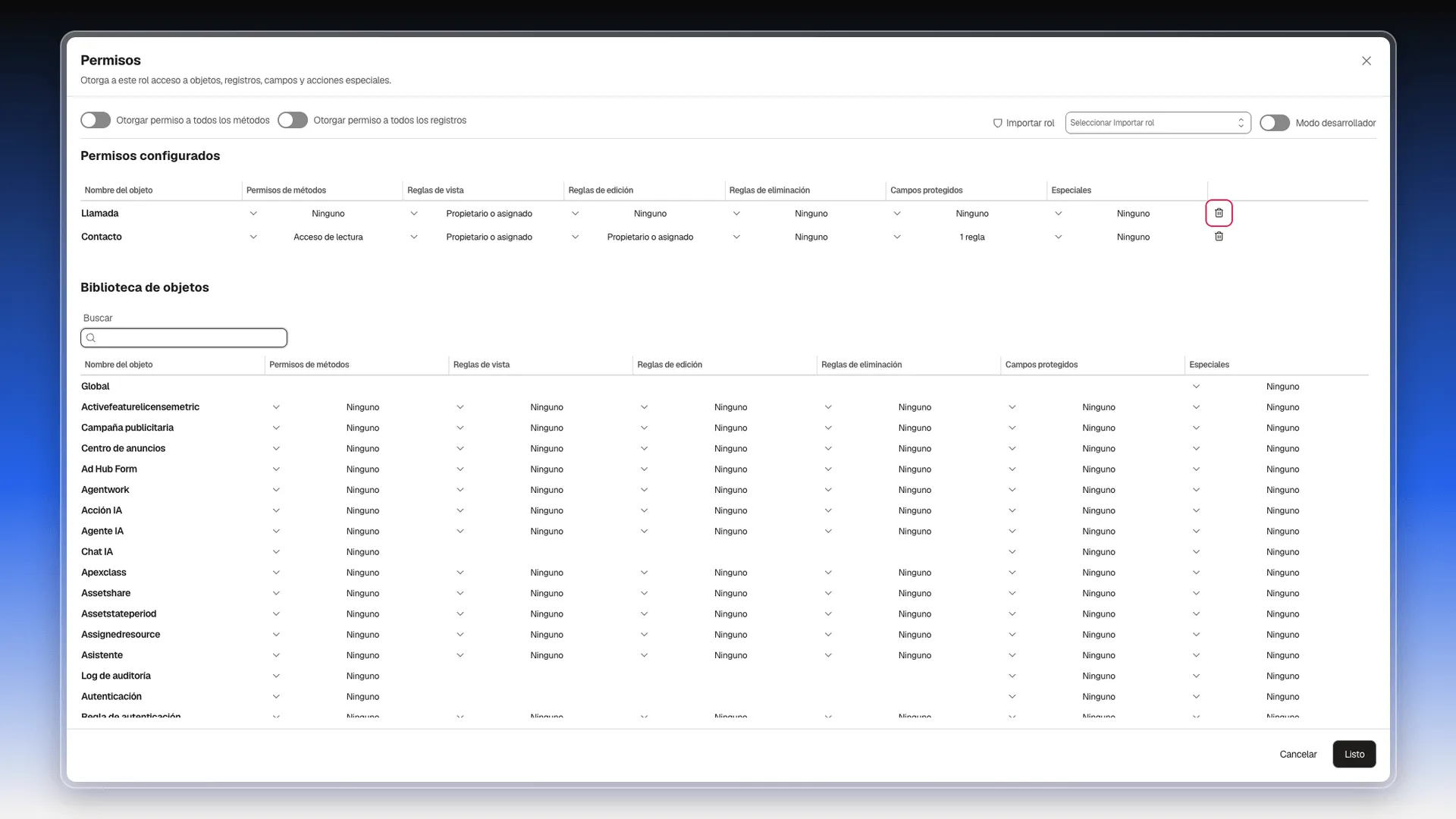
Task: Click Importar rol label
Action: tap(1030, 123)
